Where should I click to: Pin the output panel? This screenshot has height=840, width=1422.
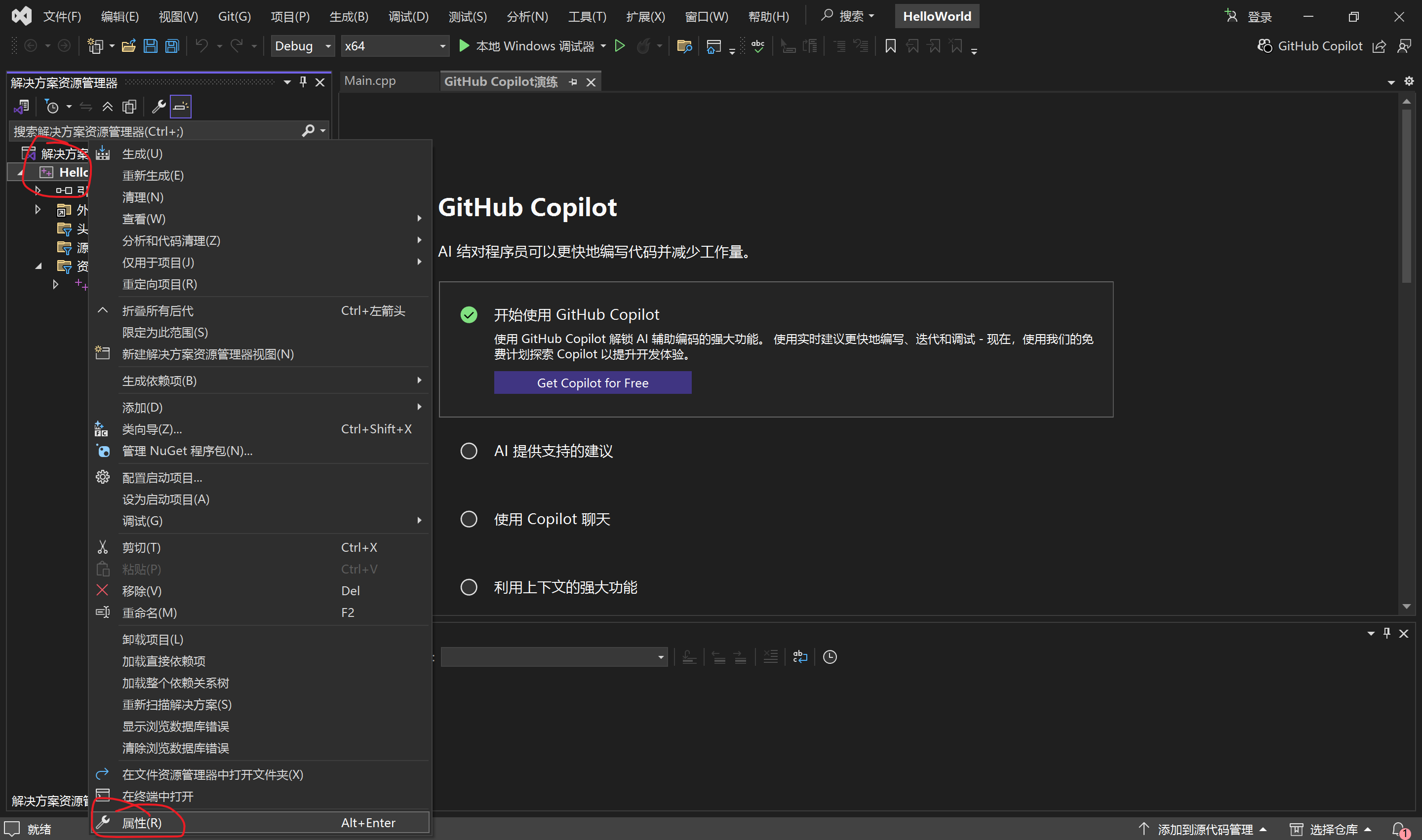[x=1387, y=633]
